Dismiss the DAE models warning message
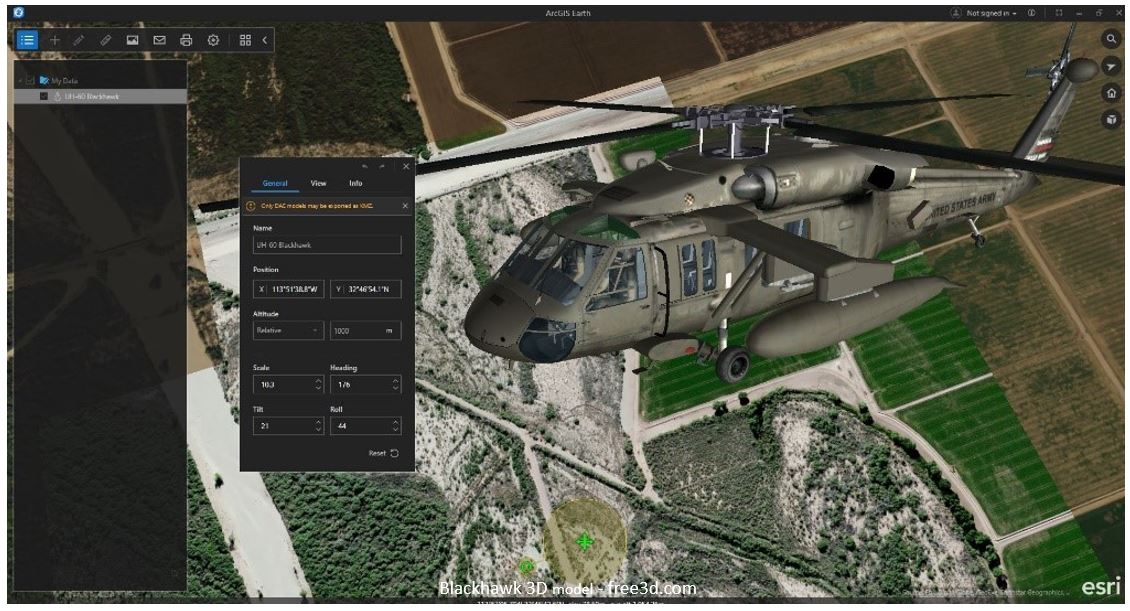The width and height of the screenshot is (1130, 611). 405,206
